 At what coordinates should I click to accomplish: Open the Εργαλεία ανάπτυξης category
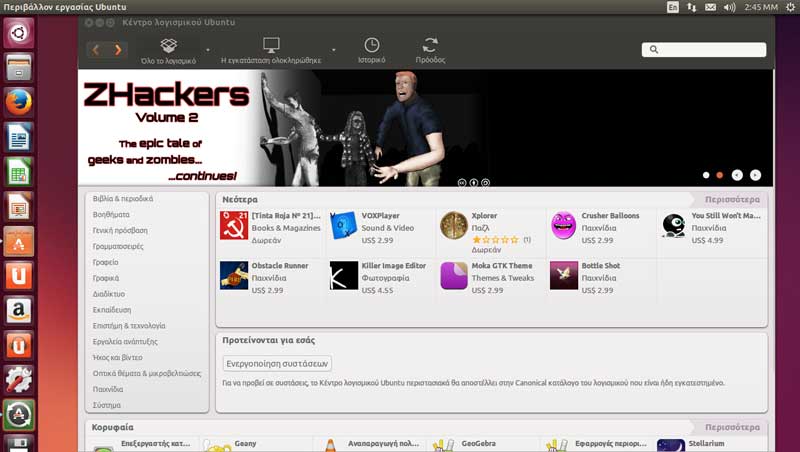125,341
